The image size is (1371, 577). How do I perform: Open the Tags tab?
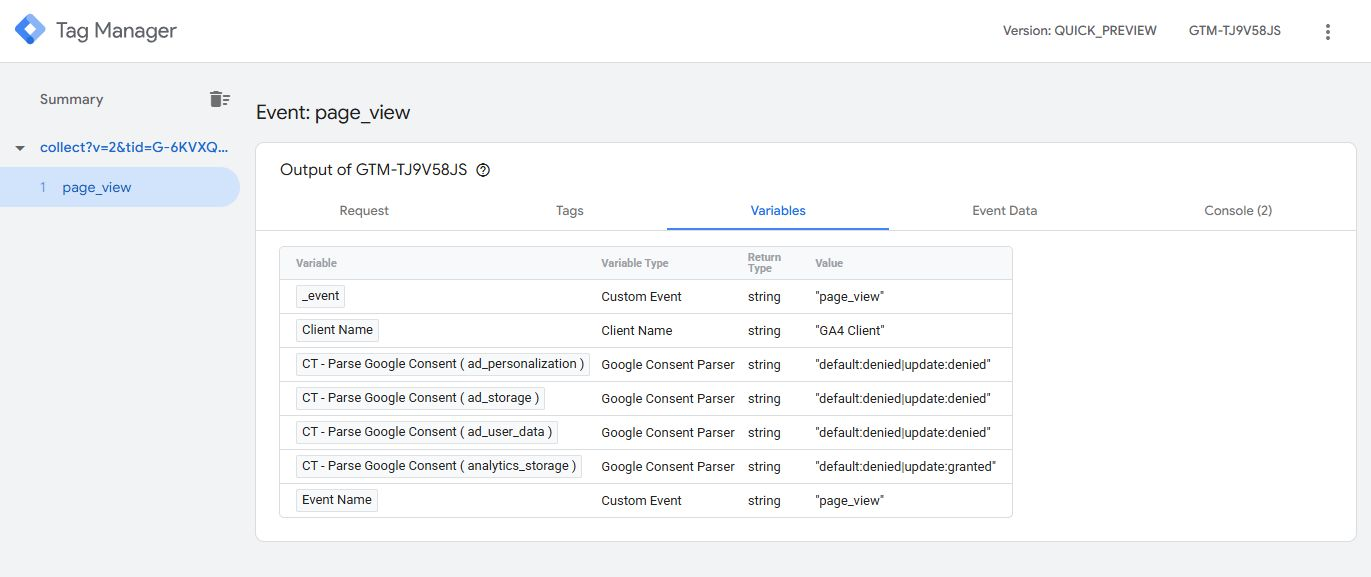(x=569, y=211)
